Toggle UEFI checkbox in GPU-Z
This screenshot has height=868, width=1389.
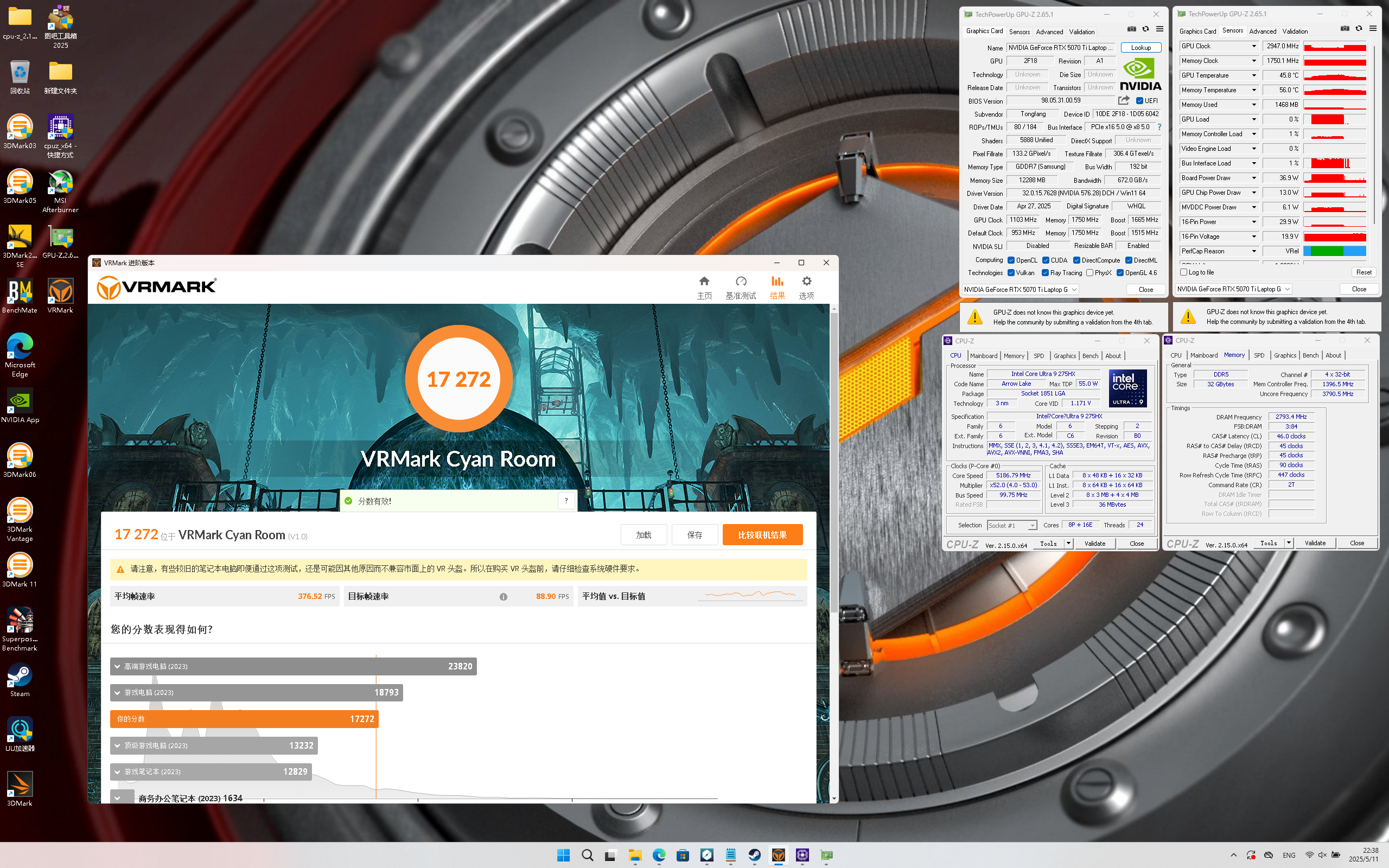[x=1139, y=101]
